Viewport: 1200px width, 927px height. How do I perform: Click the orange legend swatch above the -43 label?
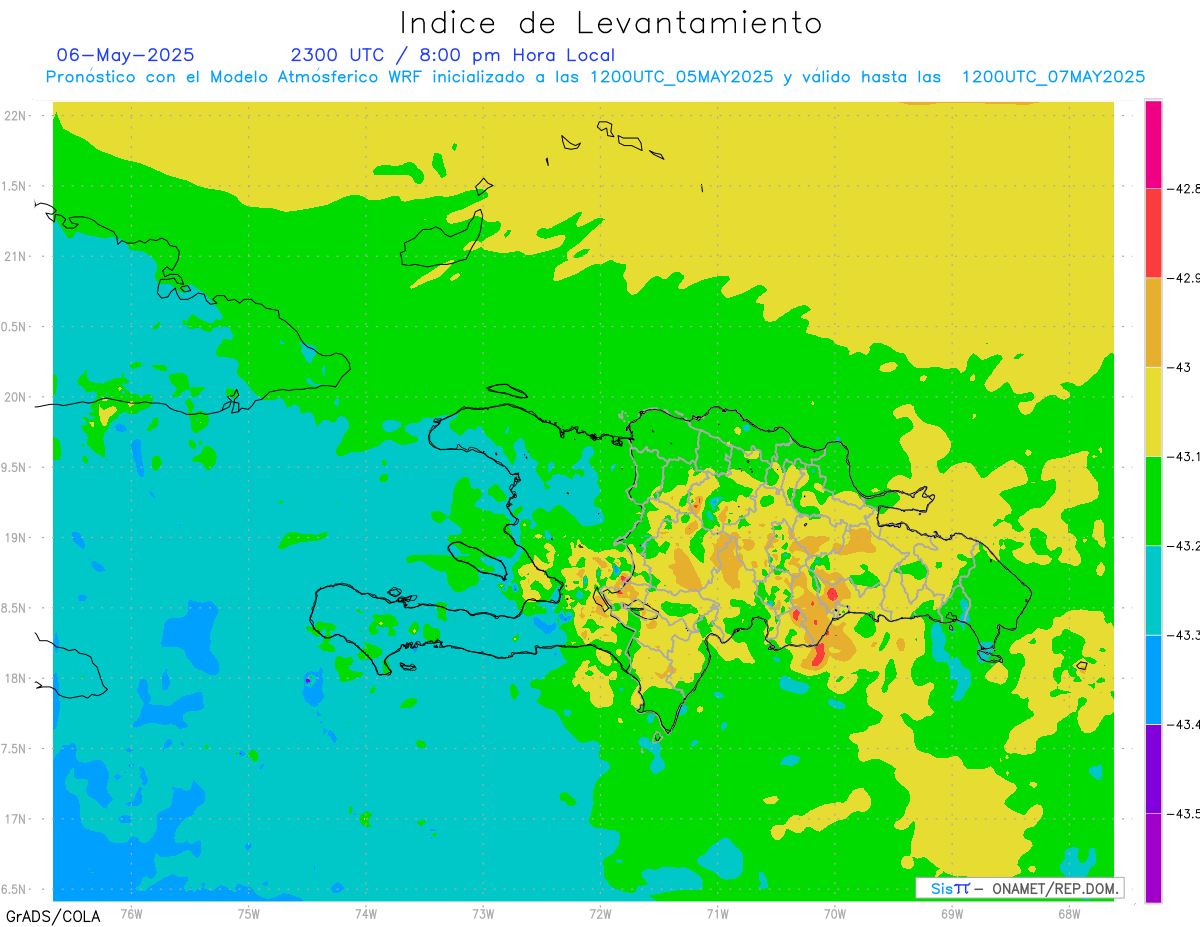[x=1153, y=322]
